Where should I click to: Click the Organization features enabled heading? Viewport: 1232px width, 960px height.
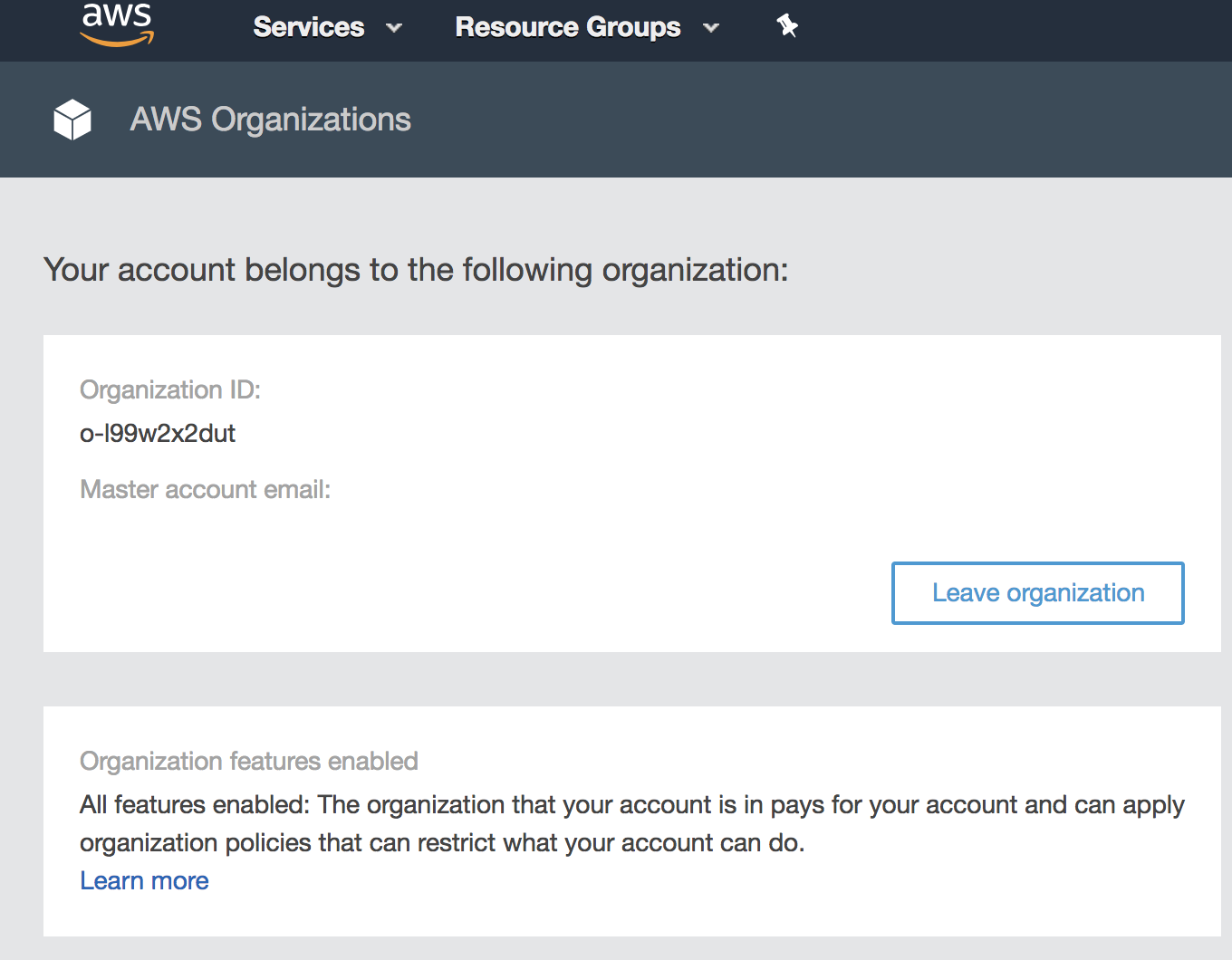[248, 761]
